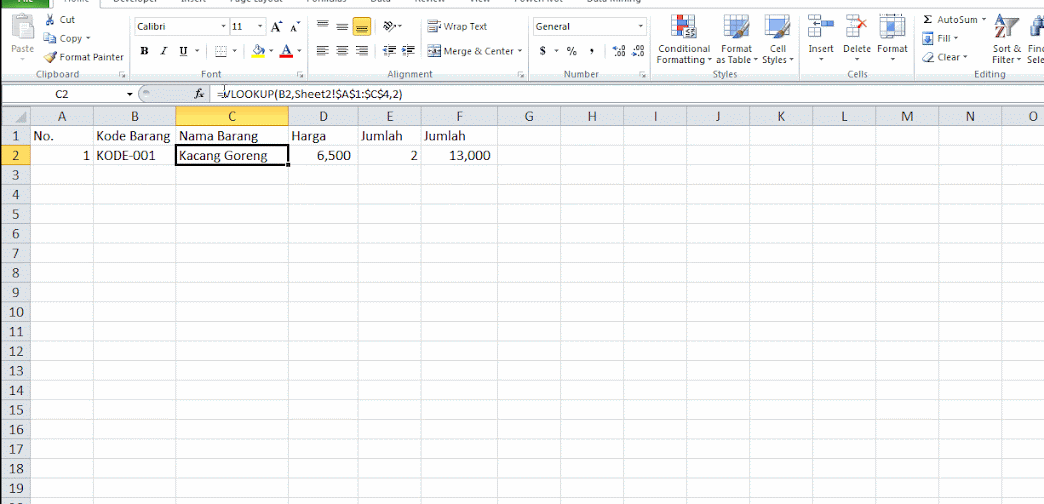Increase font size with Grow Font
This screenshot has width=1044, height=504.
(x=276, y=27)
